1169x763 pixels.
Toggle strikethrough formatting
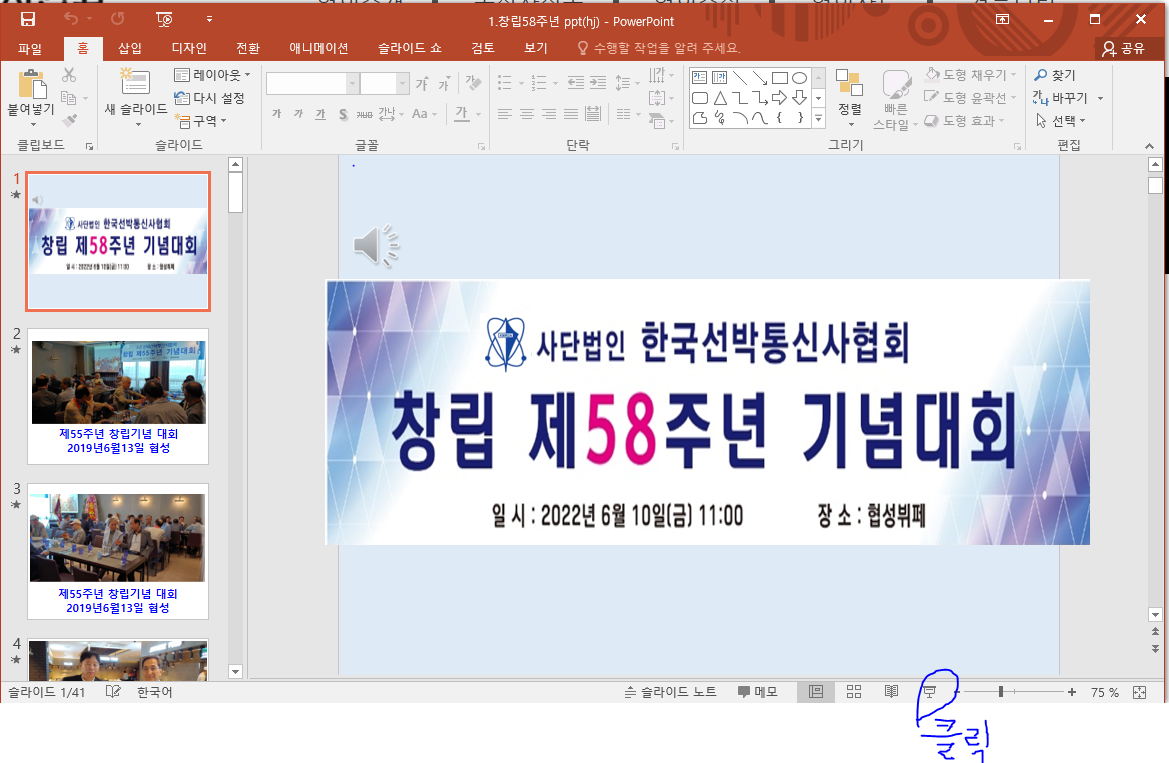[x=365, y=113]
